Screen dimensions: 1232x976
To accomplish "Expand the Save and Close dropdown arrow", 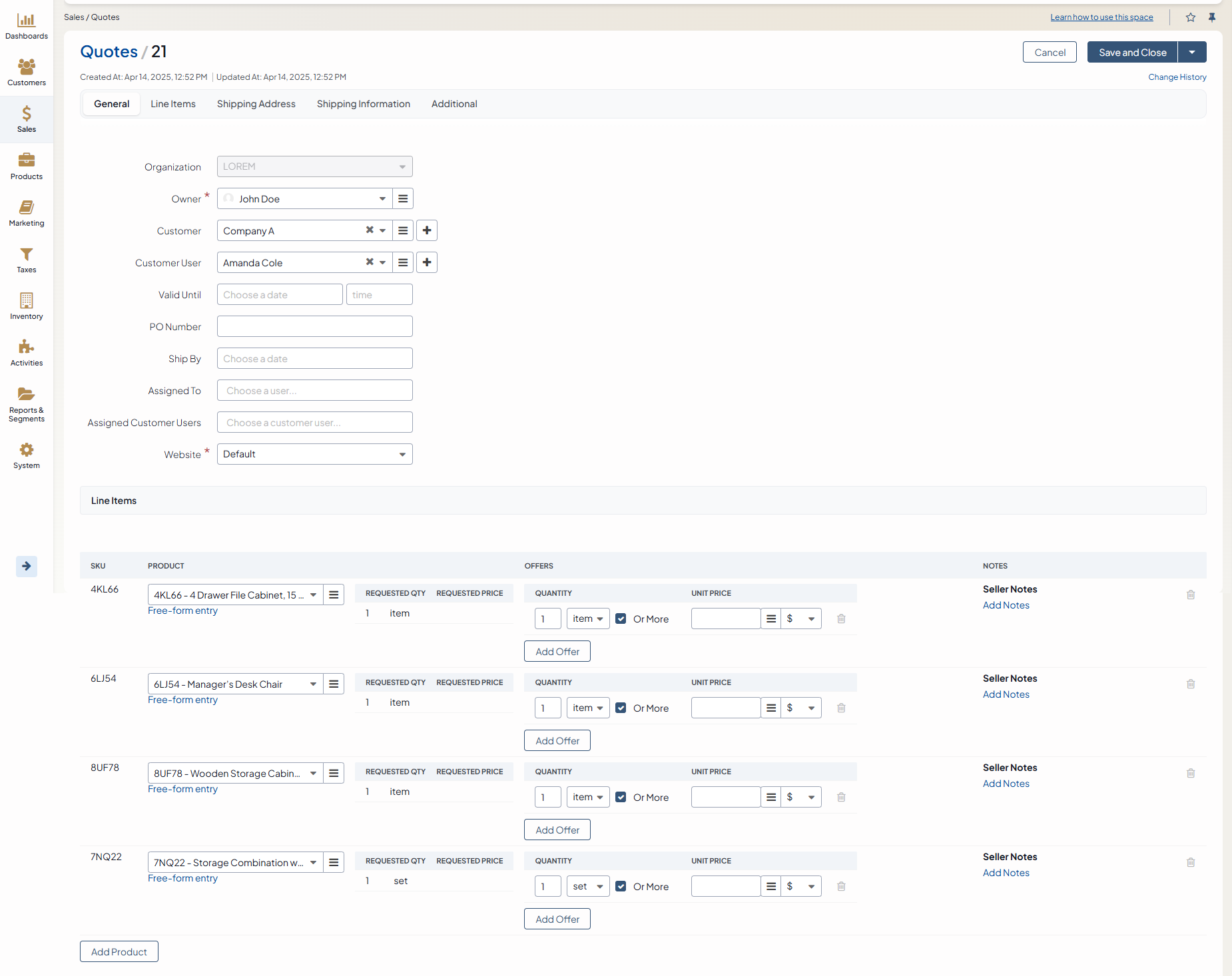I will click(x=1192, y=52).
